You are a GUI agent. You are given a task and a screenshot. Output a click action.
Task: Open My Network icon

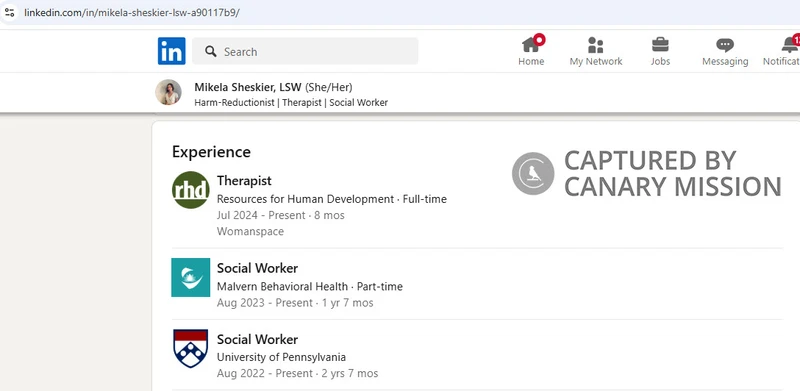click(x=595, y=45)
